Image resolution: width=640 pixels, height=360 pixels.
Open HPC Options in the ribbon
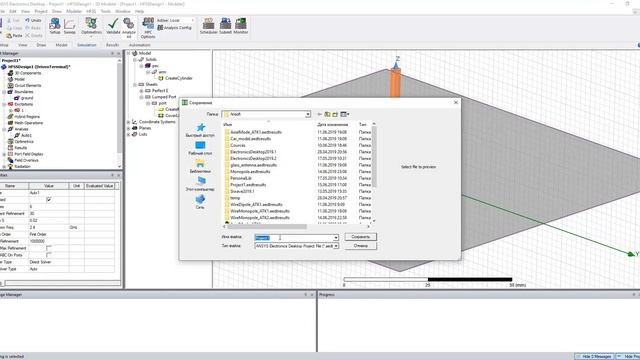(148, 27)
